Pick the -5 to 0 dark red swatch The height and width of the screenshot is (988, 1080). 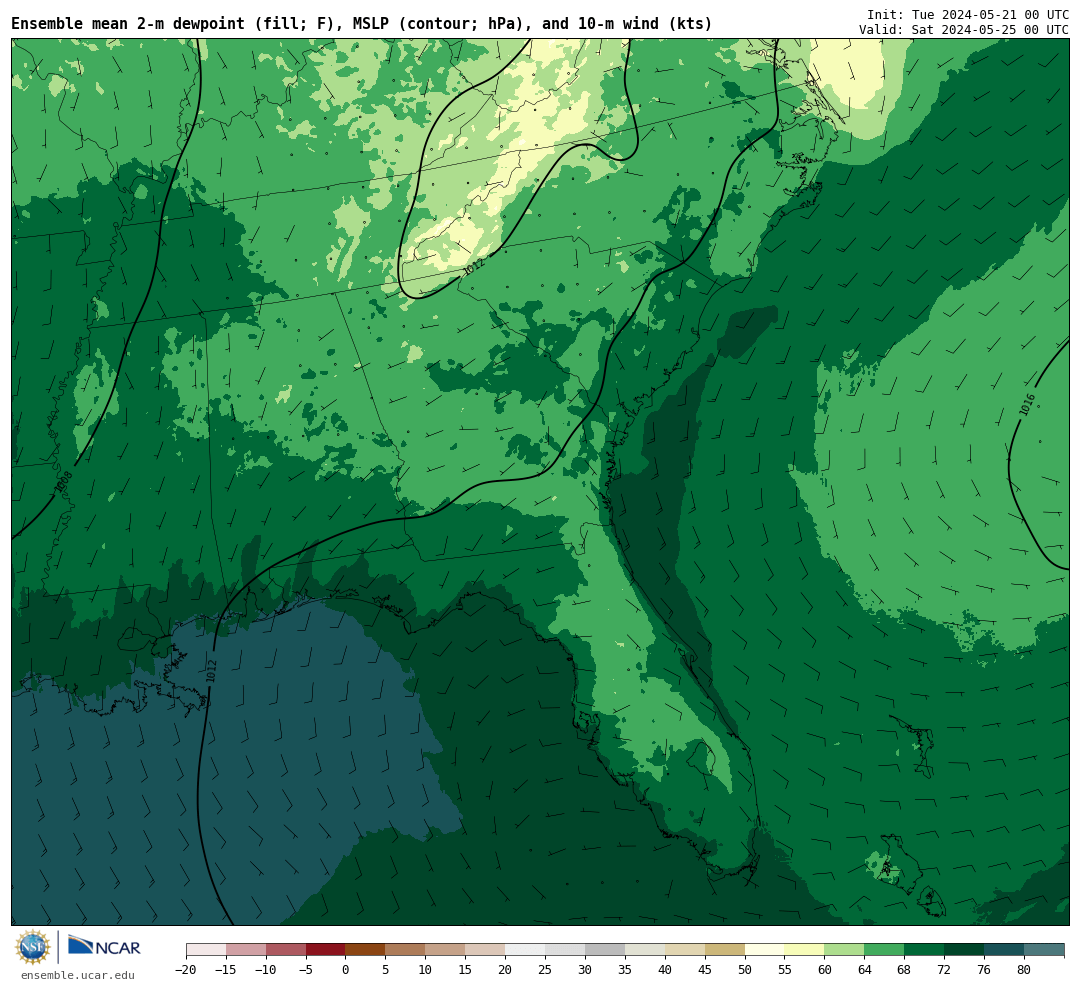pos(326,950)
